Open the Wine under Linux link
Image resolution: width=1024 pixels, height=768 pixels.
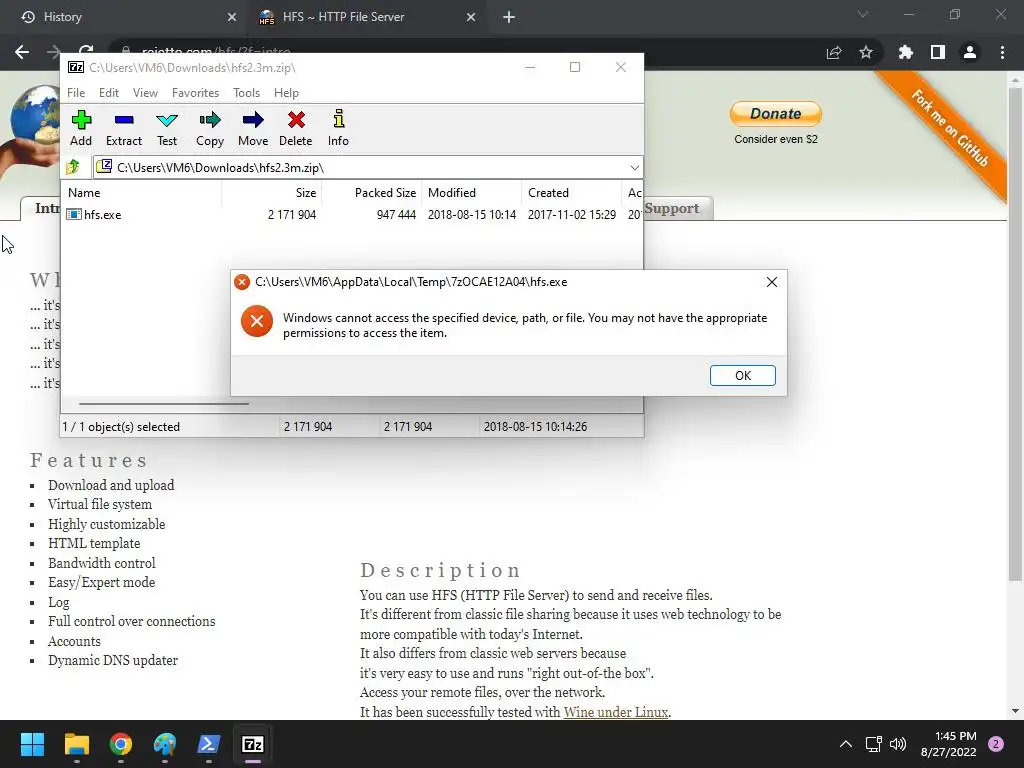[x=615, y=712]
